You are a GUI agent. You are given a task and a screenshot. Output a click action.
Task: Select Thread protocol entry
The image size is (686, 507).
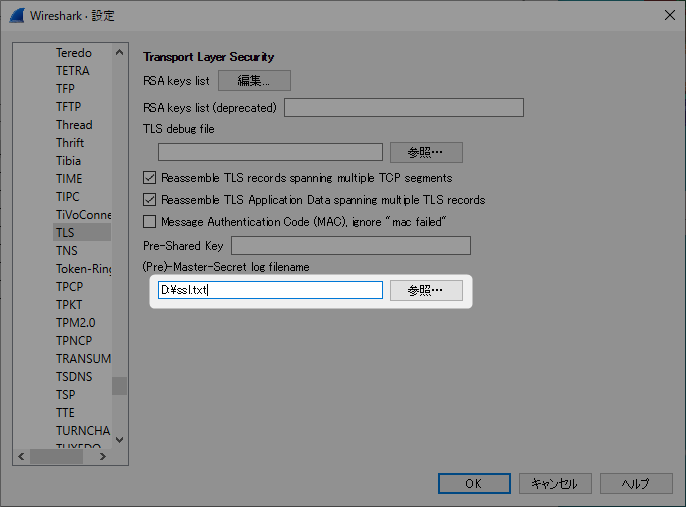pyautogui.click(x=74, y=125)
